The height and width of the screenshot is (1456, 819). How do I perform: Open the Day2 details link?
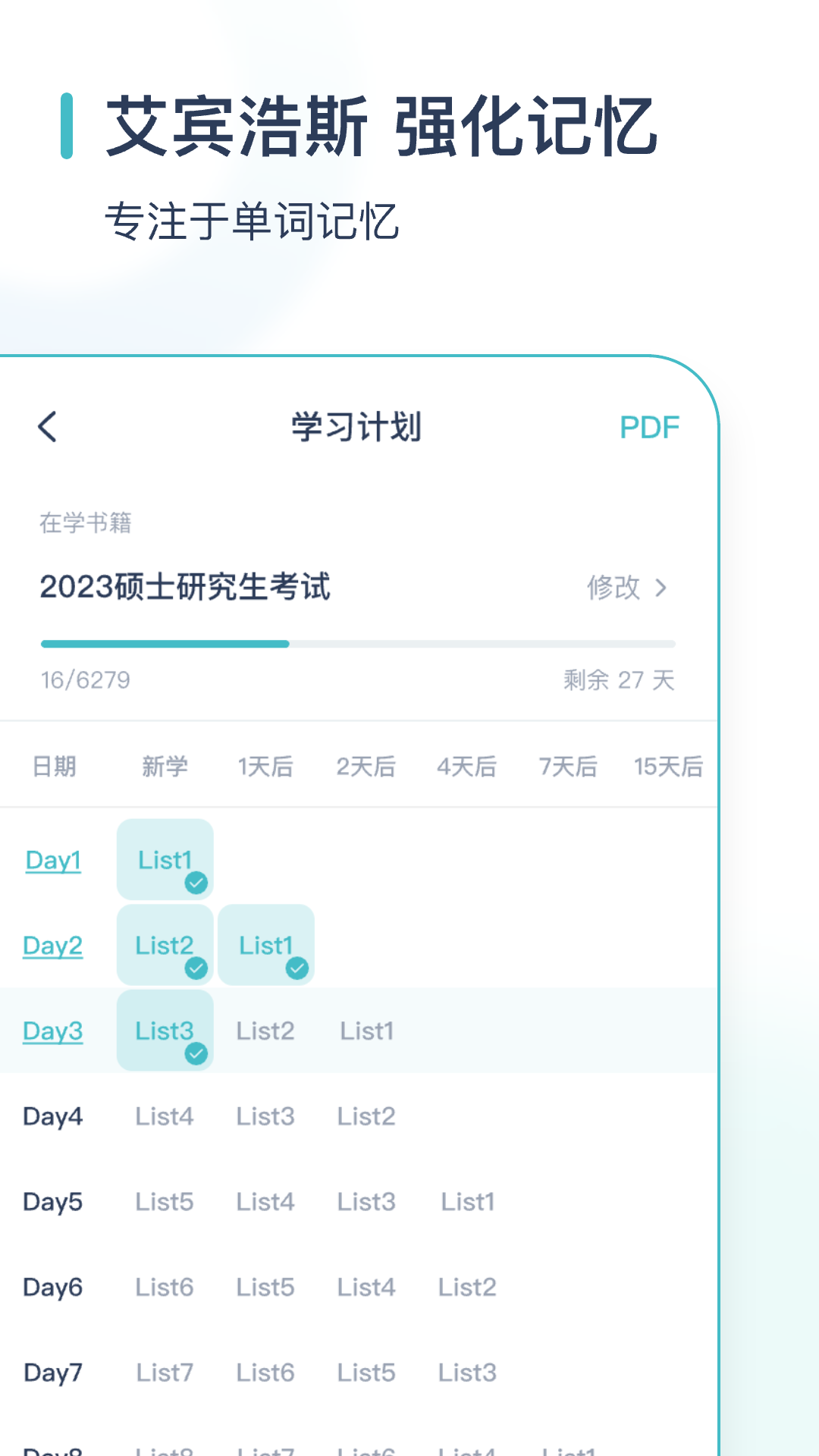[52, 946]
